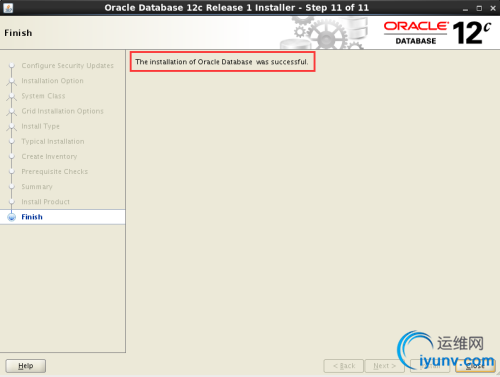Image resolution: width=500 pixels, height=377 pixels.
Task: Click the installer window title bar icon
Action: click(x=8, y=8)
